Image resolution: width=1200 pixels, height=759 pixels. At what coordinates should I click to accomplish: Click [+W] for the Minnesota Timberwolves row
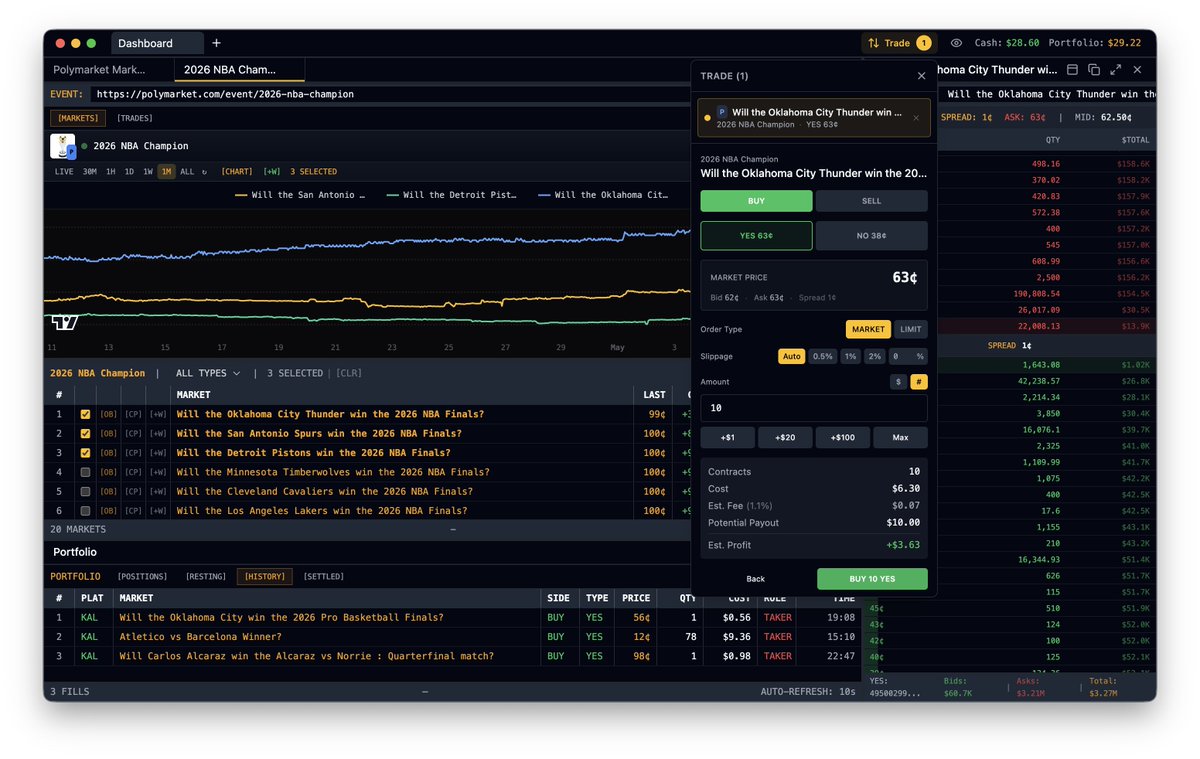tap(158, 472)
